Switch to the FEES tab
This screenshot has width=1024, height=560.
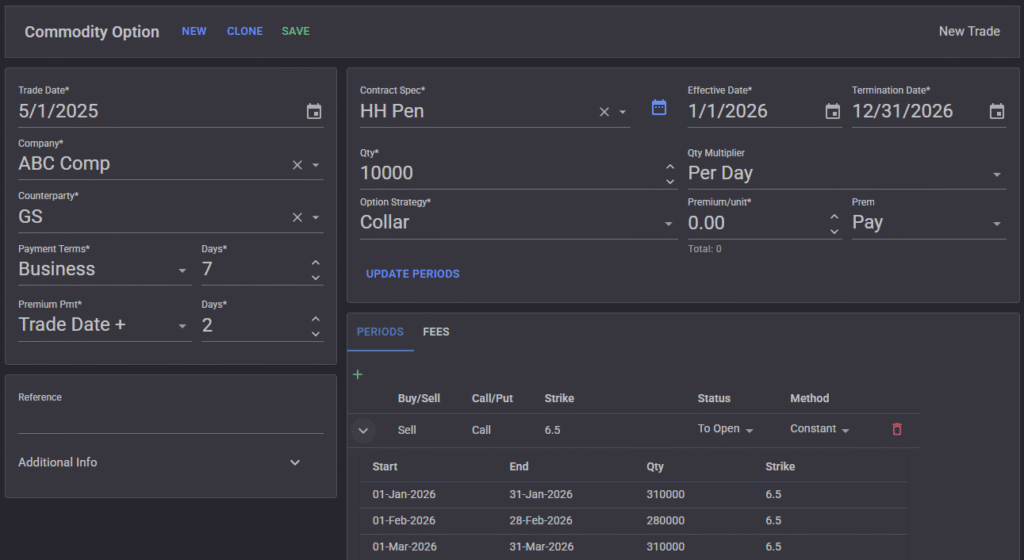point(436,332)
